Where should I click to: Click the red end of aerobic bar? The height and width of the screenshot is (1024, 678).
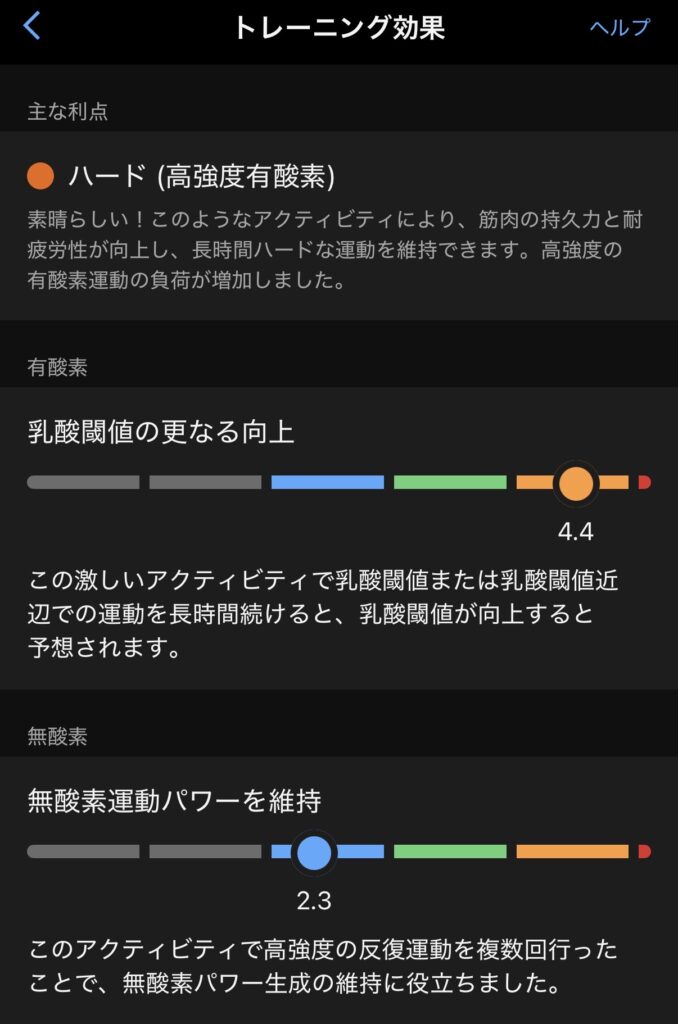tap(645, 483)
